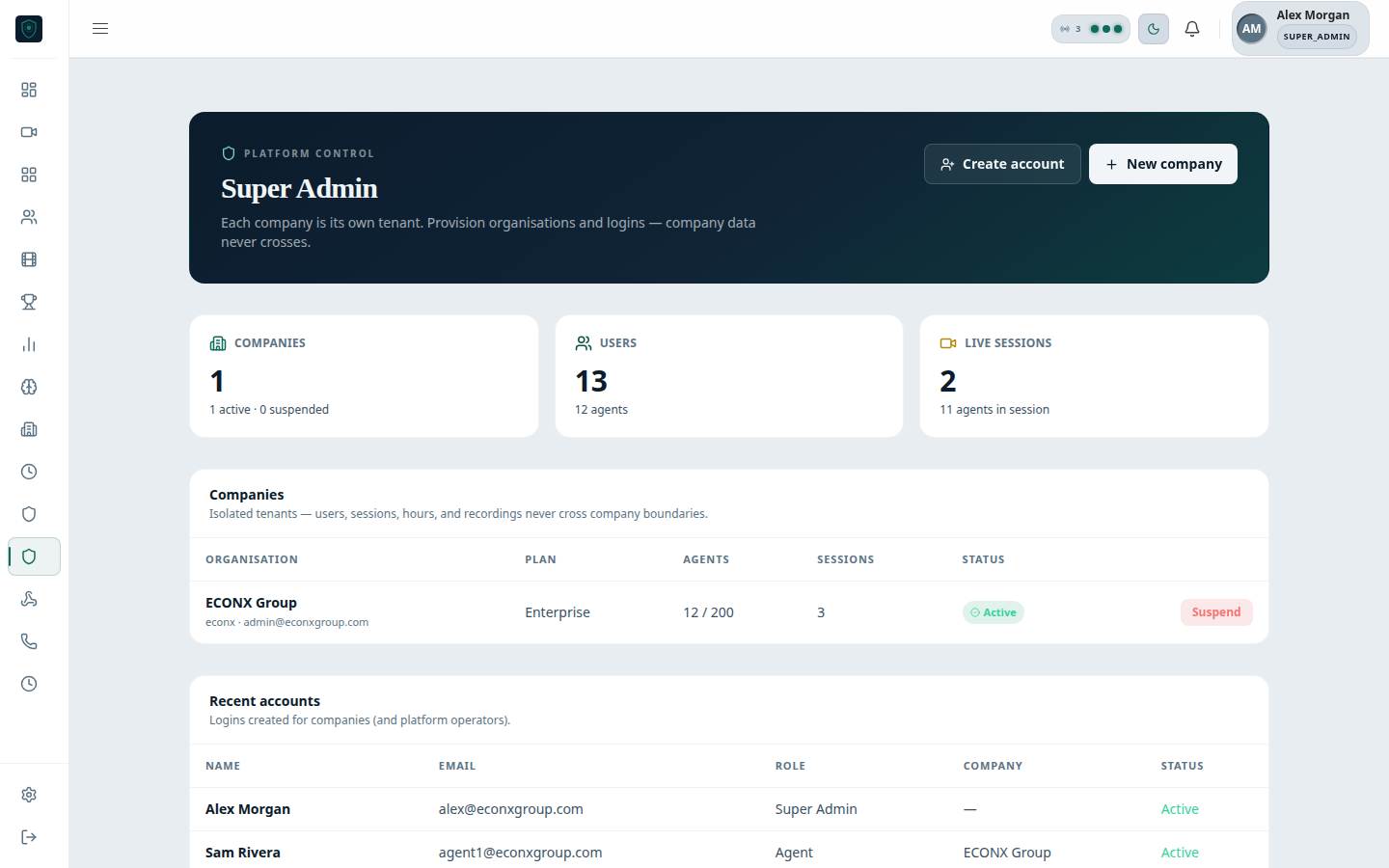Click the Super Admin role cell

coord(816,809)
